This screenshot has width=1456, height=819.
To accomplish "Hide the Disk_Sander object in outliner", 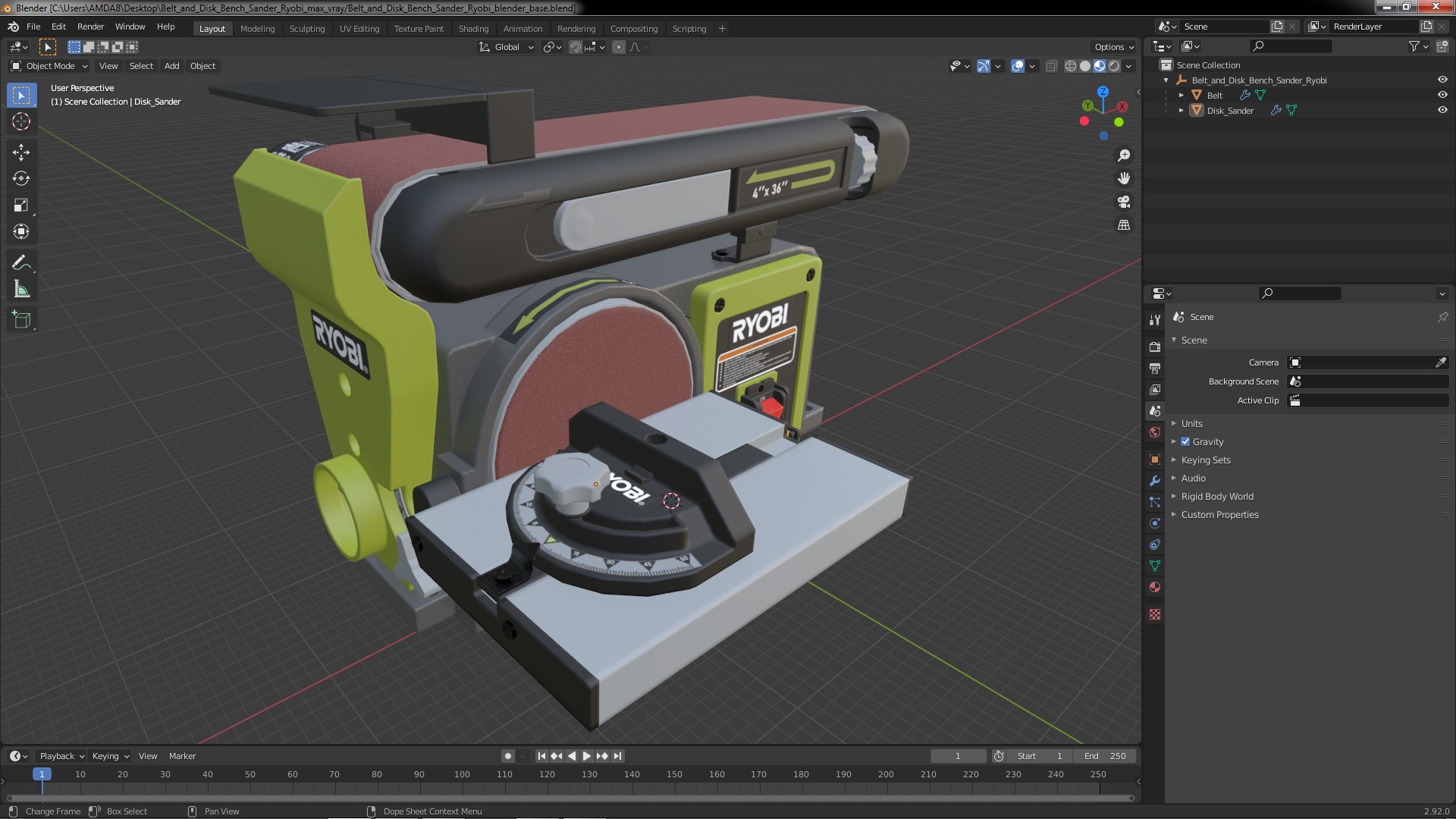I will pyautogui.click(x=1442, y=111).
